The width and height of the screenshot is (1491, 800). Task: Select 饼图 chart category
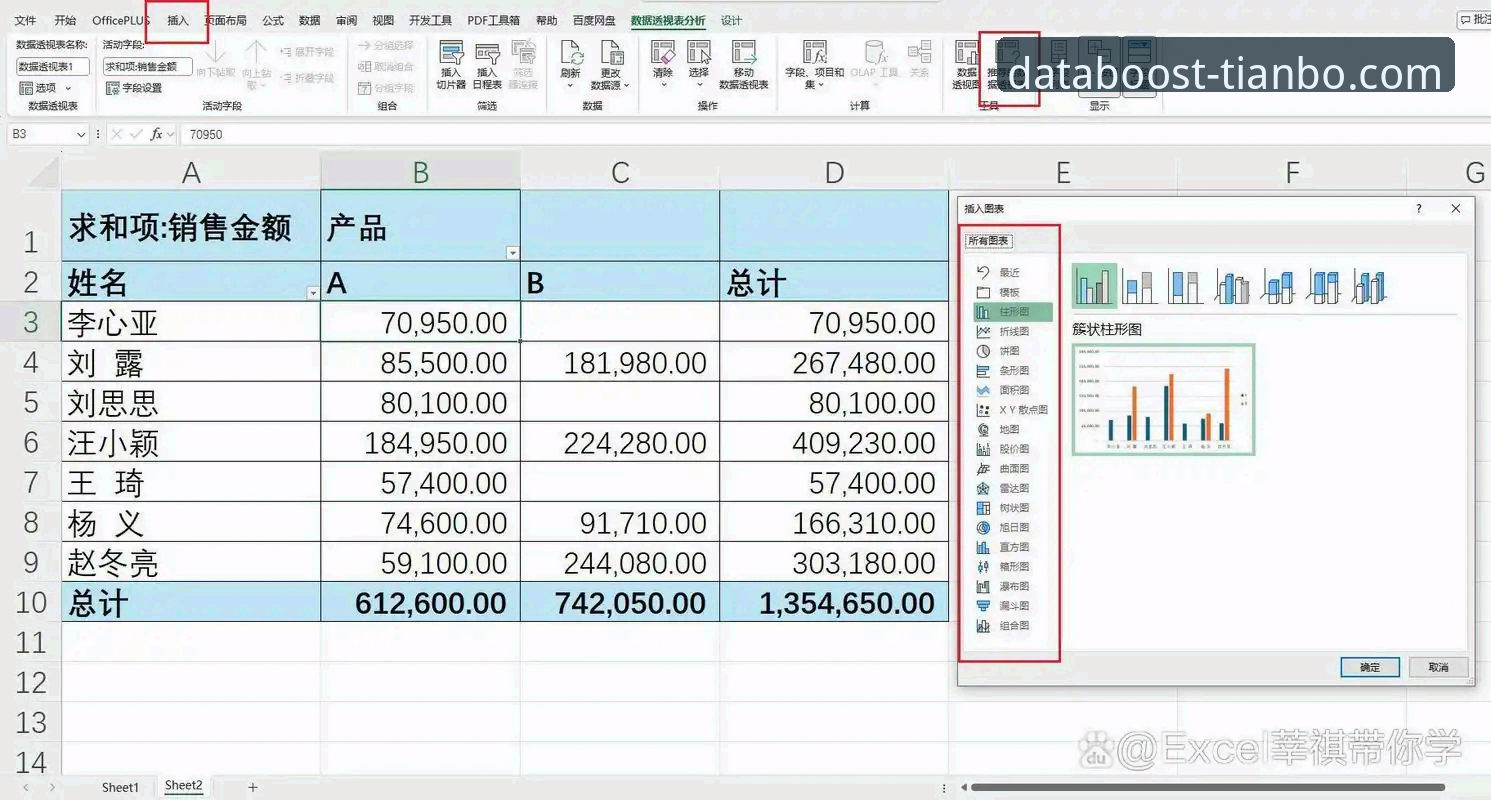click(1010, 351)
